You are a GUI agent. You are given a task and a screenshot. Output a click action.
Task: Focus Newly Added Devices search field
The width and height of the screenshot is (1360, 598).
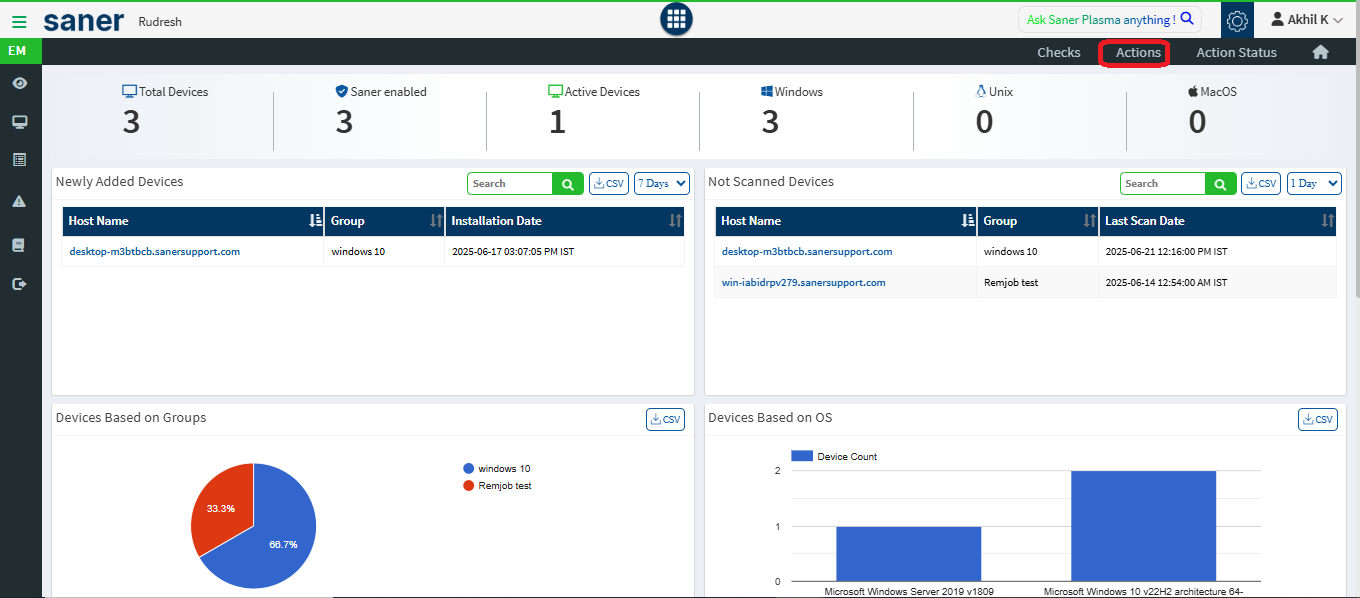(x=510, y=184)
